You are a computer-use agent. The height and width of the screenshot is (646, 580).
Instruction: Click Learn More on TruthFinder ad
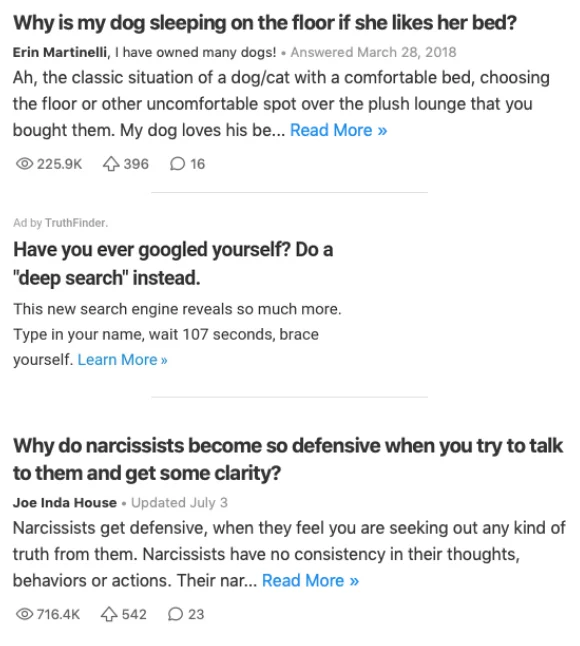pos(122,360)
